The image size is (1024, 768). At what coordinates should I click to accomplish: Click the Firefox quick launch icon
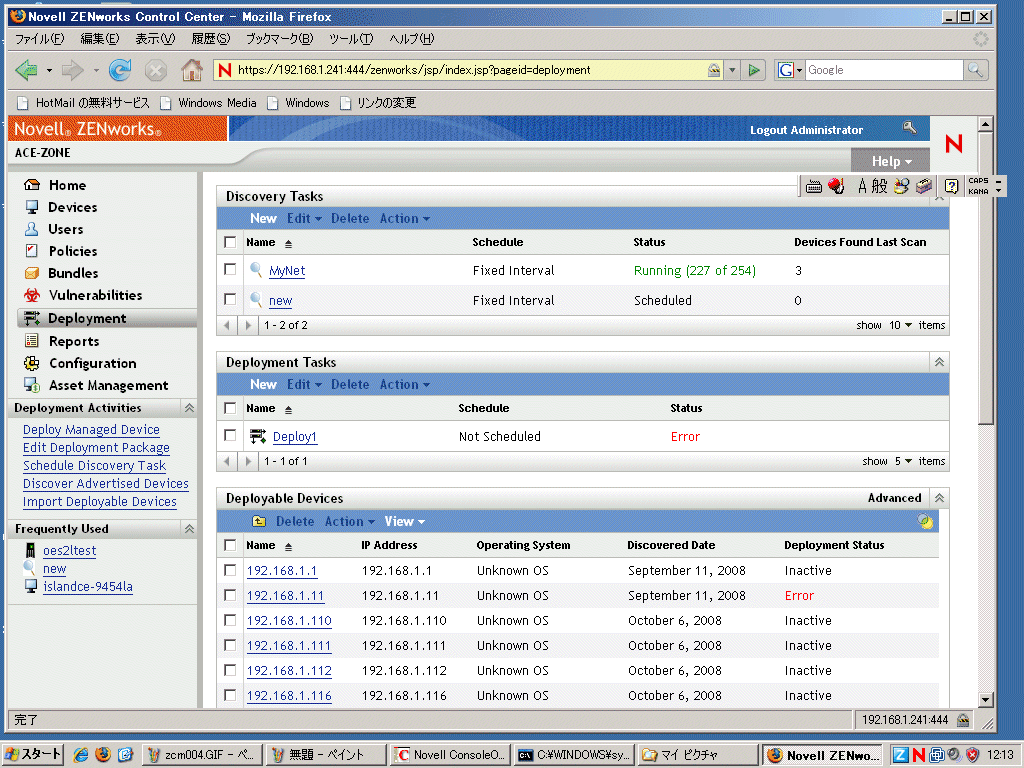point(103,755)
